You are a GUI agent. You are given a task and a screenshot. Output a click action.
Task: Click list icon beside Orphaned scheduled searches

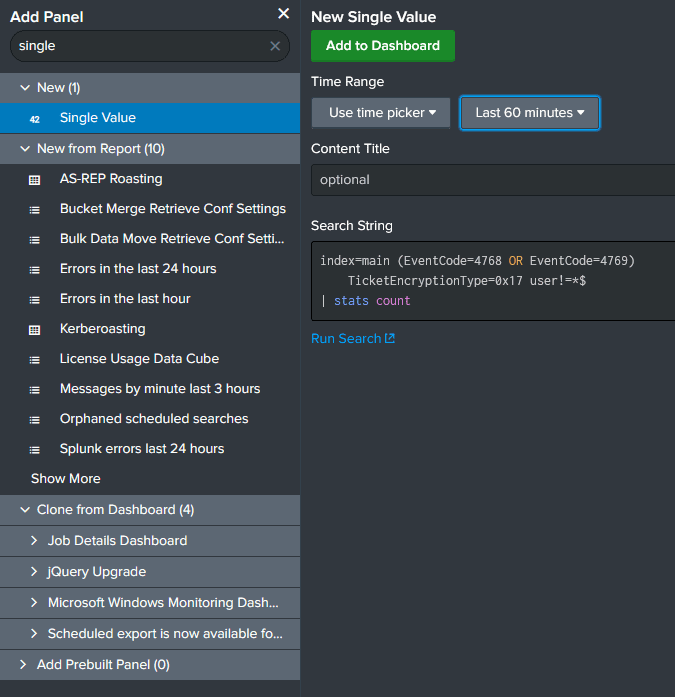tap(35, 419)
